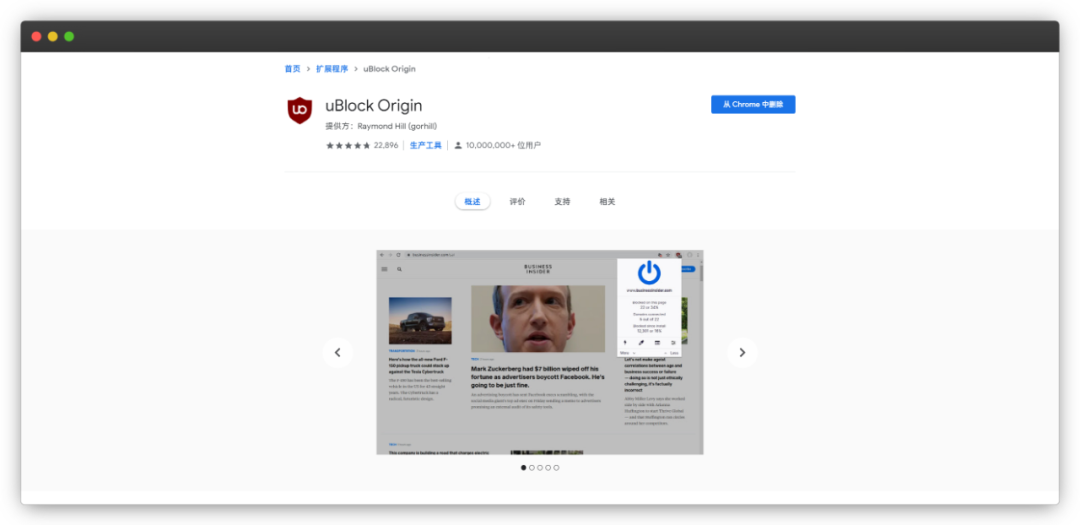Click the 从 Chrome 中删除 button
Viewport: 1080px width, 525px height.
[753, 105]
